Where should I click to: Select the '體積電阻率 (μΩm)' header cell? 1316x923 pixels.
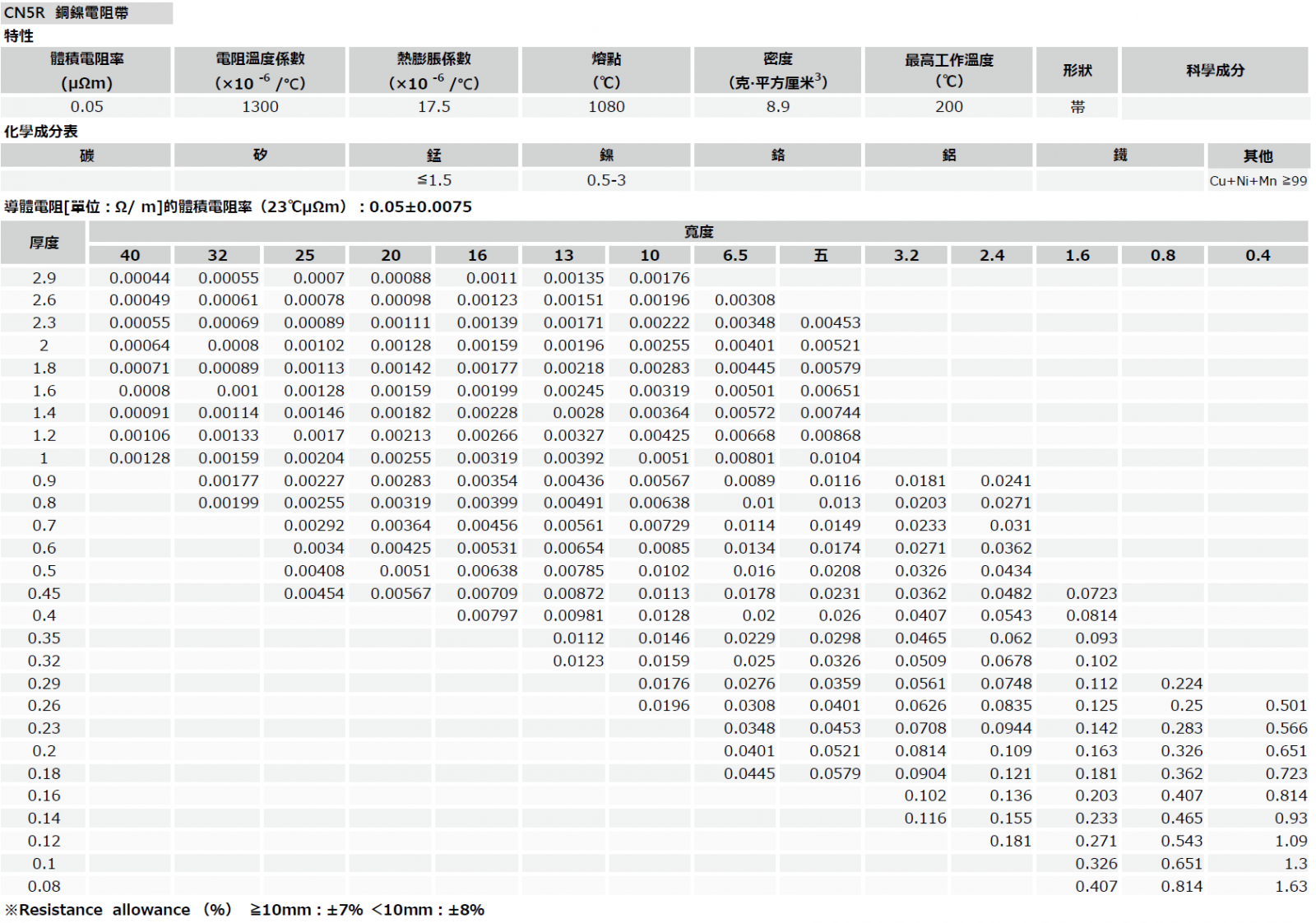86,71
